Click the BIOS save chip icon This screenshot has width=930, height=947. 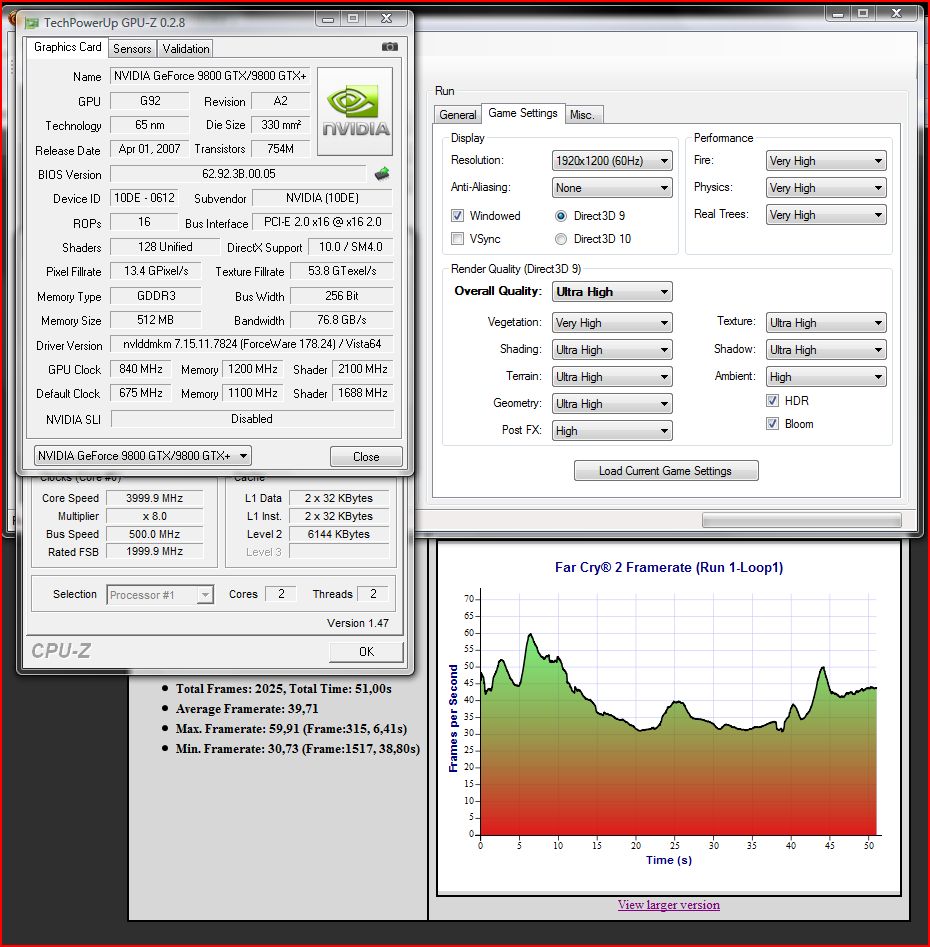click(x=382, y=174)
